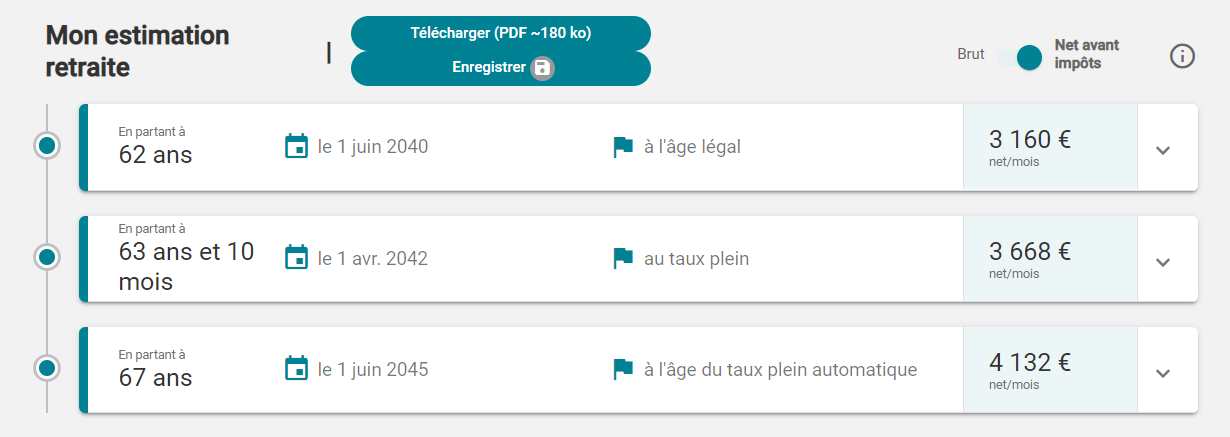The image size is (1230, 437).
Task: Select the Net avant impôts label
Action: [1087, 54]
